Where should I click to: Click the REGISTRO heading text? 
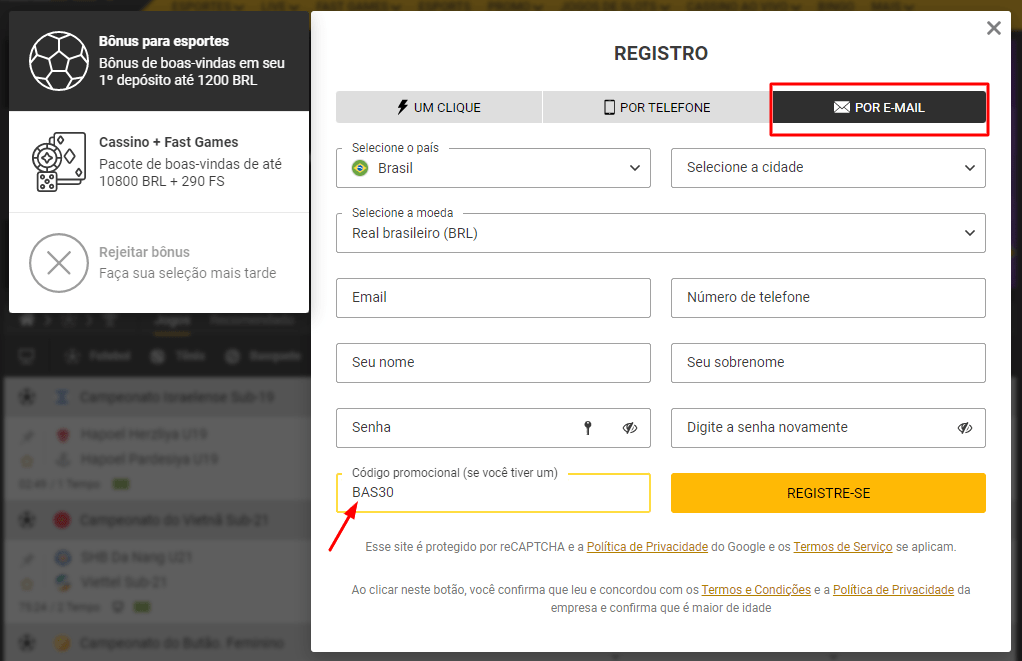click(661, 53)
